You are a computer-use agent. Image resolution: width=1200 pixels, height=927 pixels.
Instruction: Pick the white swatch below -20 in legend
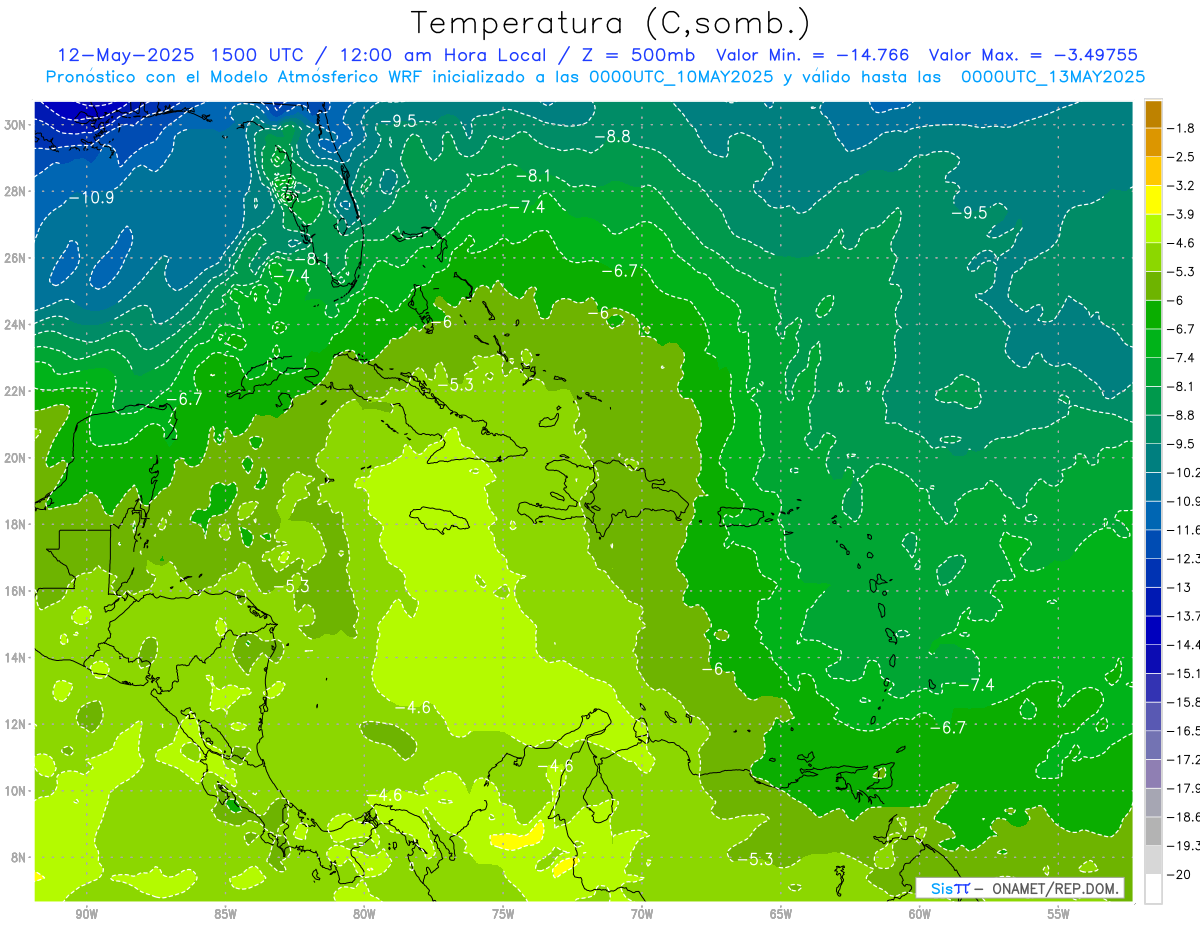[1153, 889]
